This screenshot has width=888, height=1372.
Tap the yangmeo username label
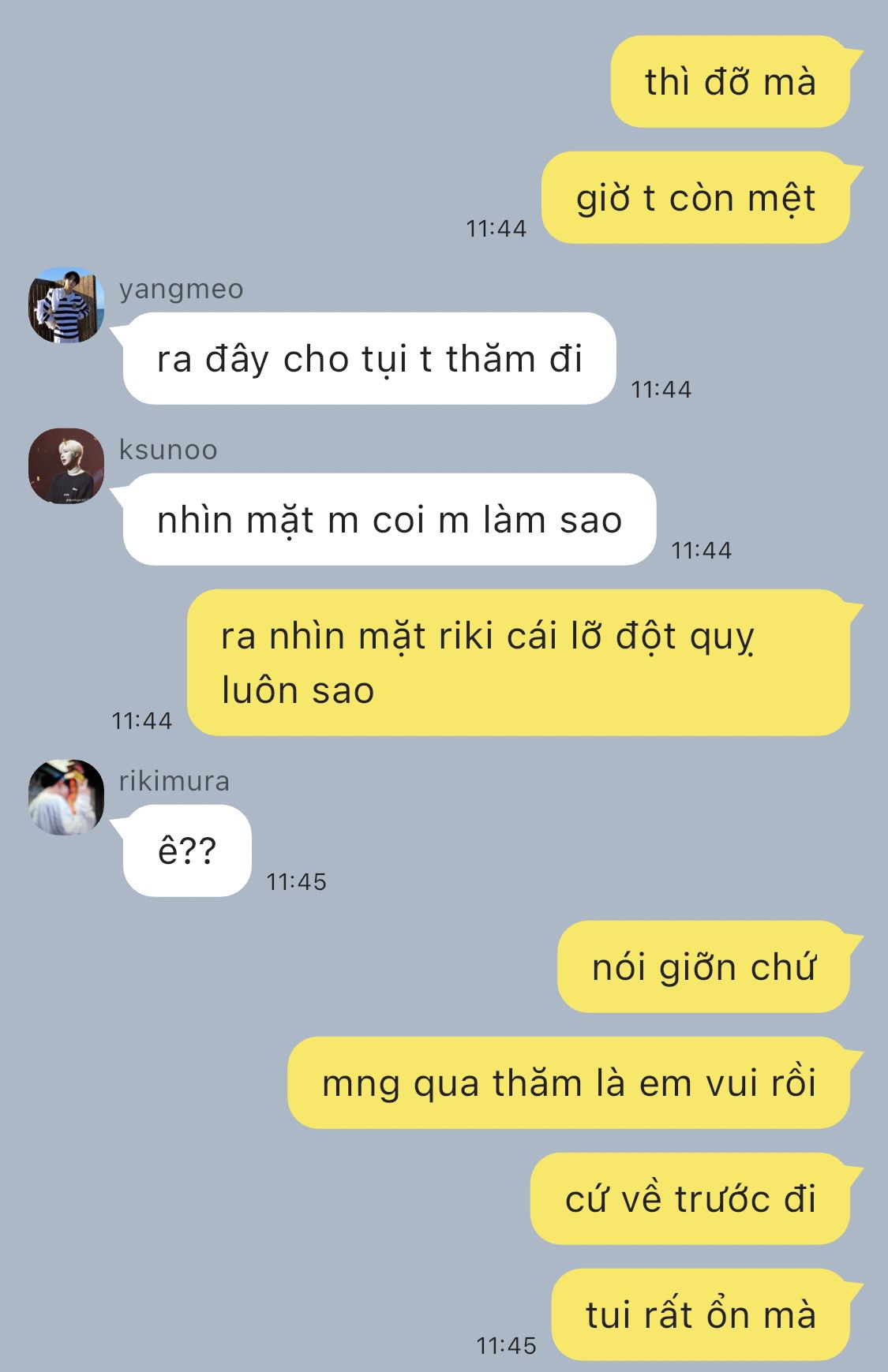tap(181, 290)
